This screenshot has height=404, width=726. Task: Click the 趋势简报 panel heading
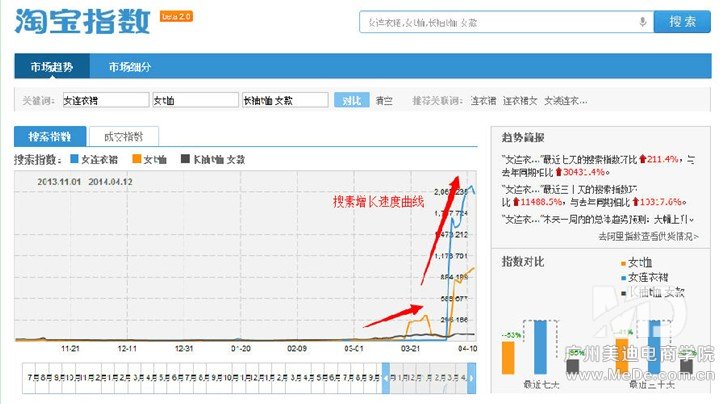[523, 137]
